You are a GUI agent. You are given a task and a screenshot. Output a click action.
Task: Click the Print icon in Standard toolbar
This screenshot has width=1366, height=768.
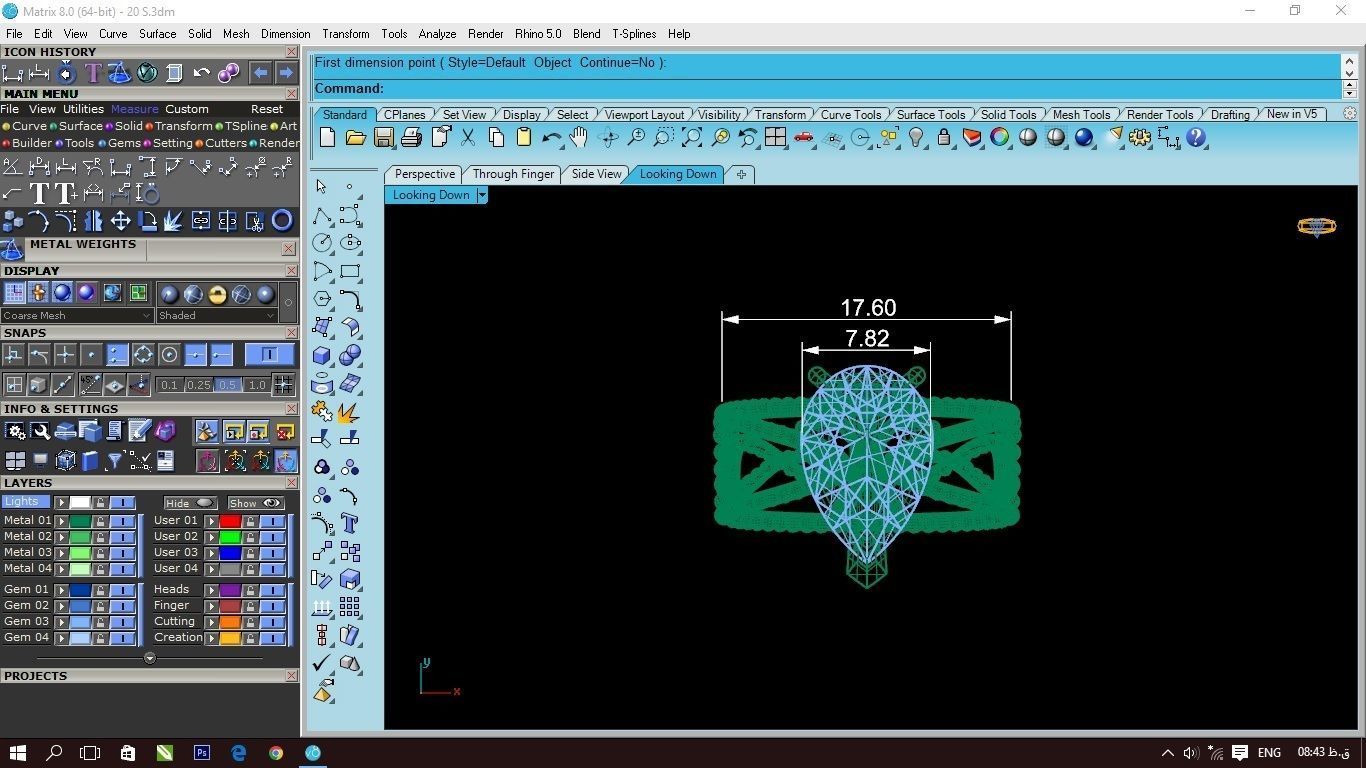coord(411,138)
